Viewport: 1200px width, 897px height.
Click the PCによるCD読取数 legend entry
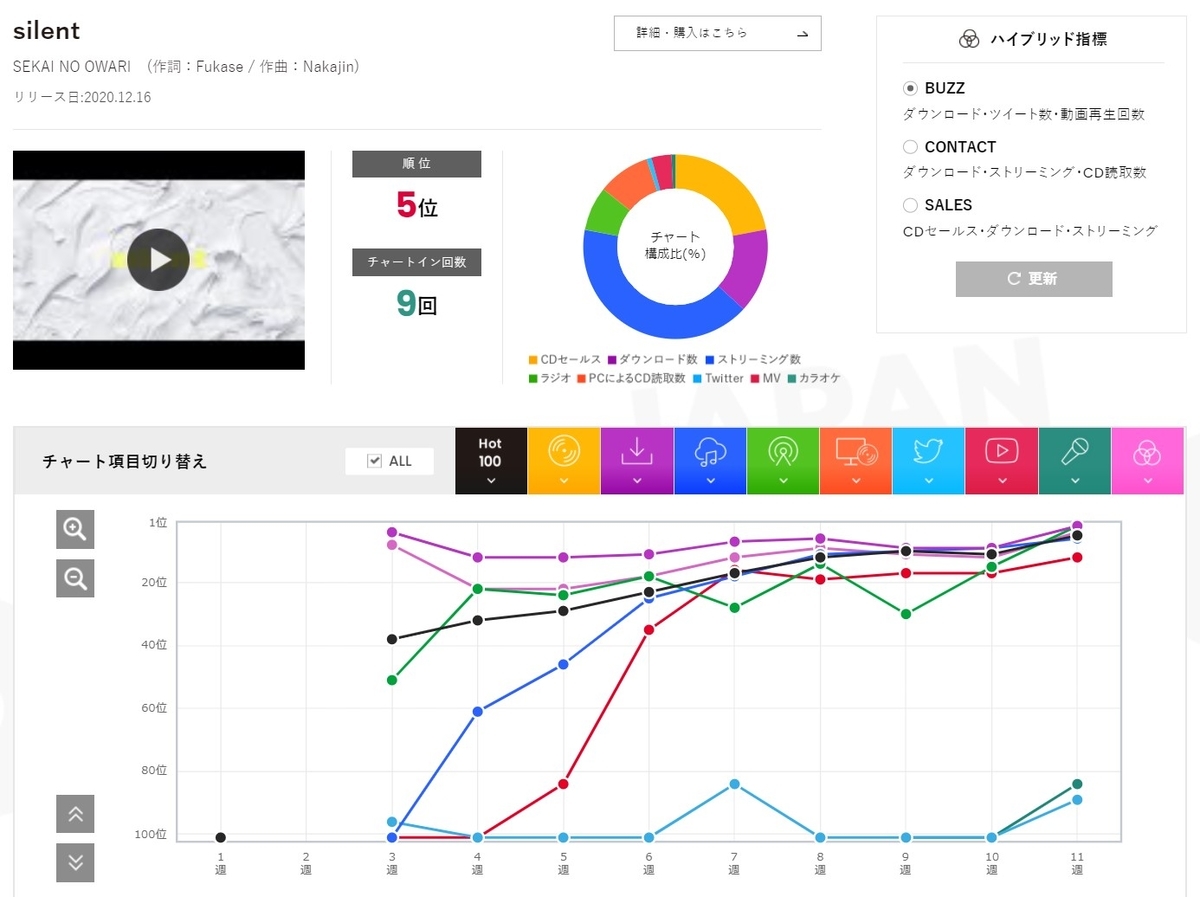coord(632,379)
